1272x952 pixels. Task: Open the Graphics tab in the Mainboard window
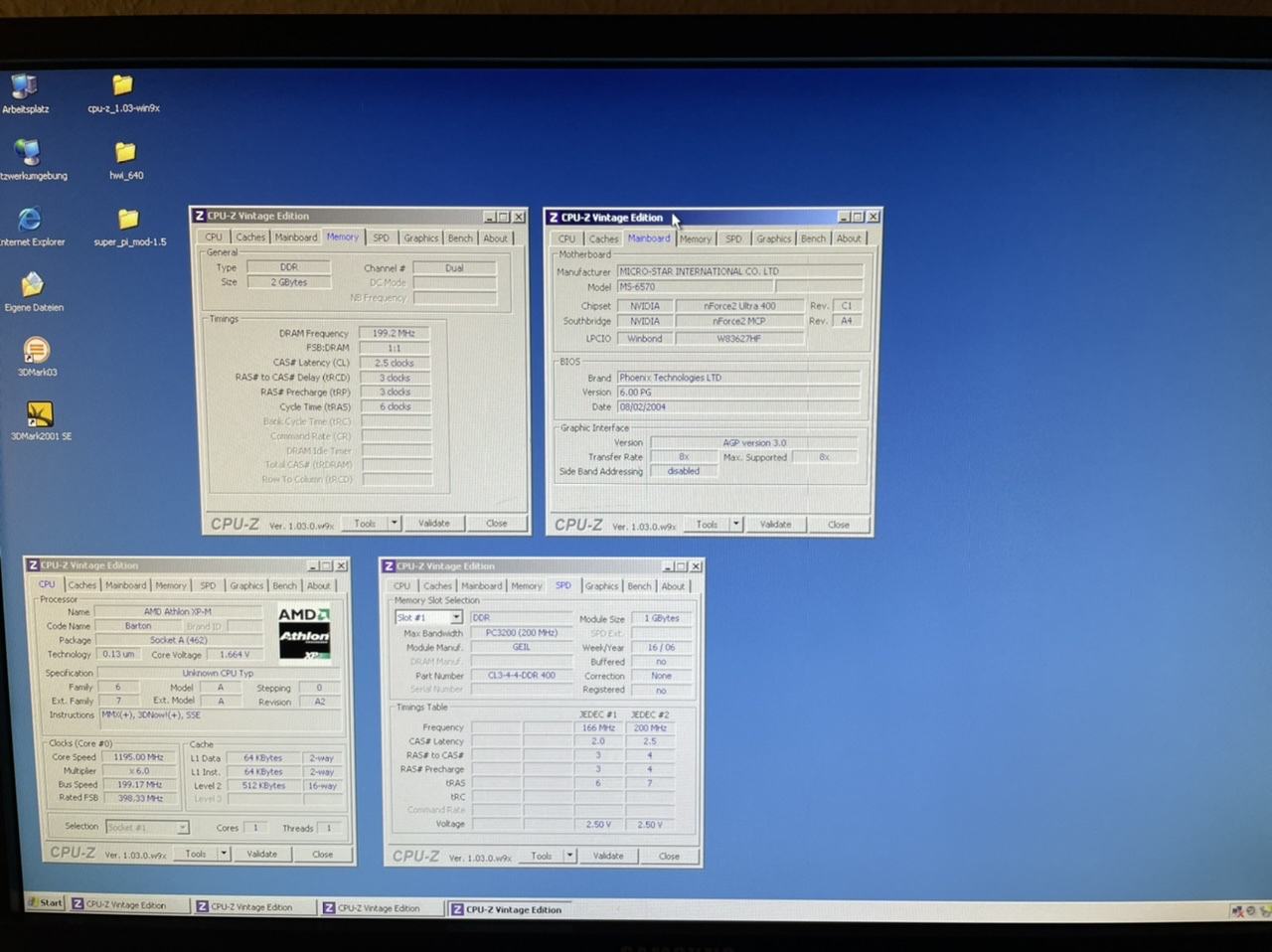[773, 238]
